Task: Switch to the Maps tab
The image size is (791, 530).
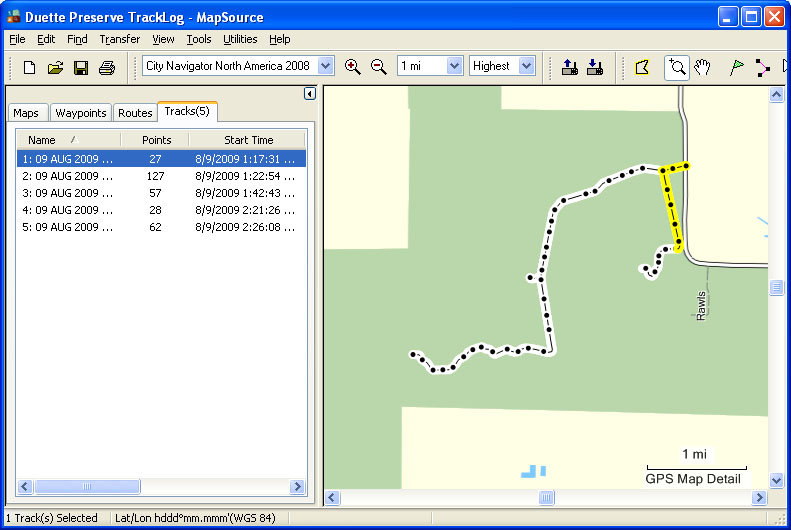Action: click(26, 113)
